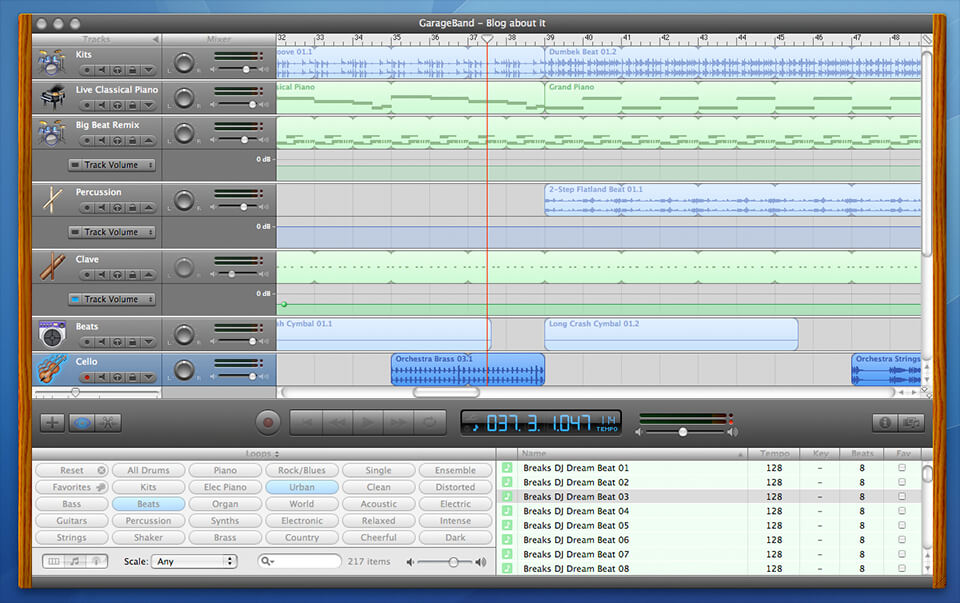960x603 pixels.
Task: Select the Electronic keyword button
Action: 302,521
